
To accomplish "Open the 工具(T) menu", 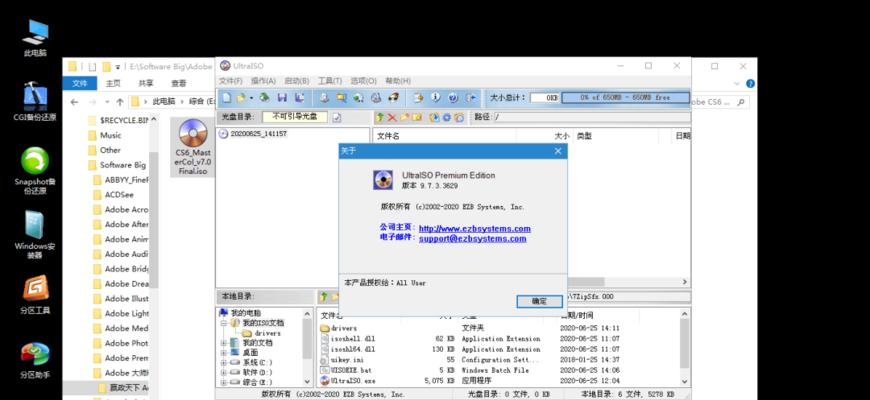I will click(x=330, y=81).
